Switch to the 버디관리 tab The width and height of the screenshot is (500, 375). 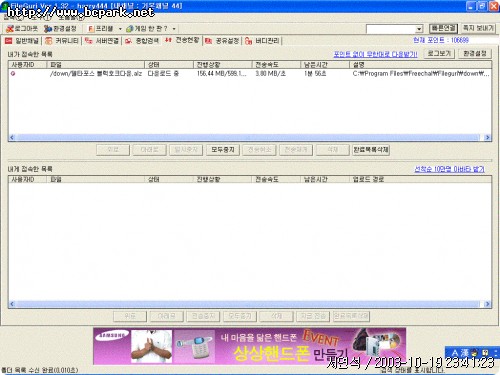click(x=262, y=41)
